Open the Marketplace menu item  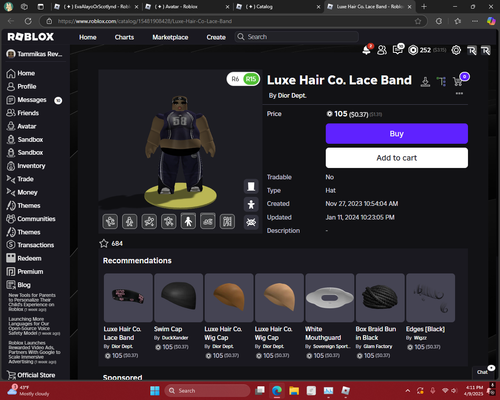pos(170,37)
